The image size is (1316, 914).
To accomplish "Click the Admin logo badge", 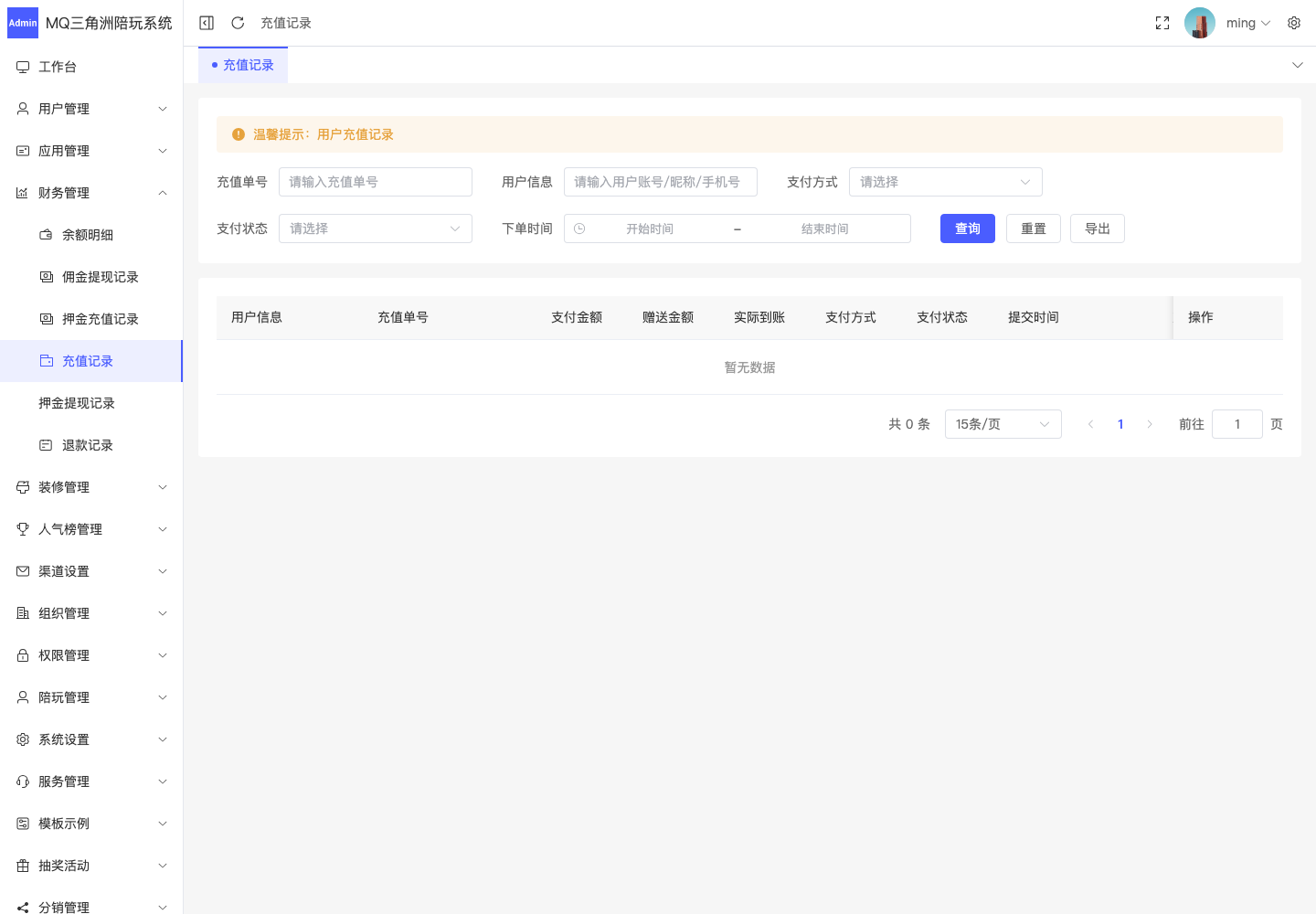I will pyautogui.click(x=23, y=23).
